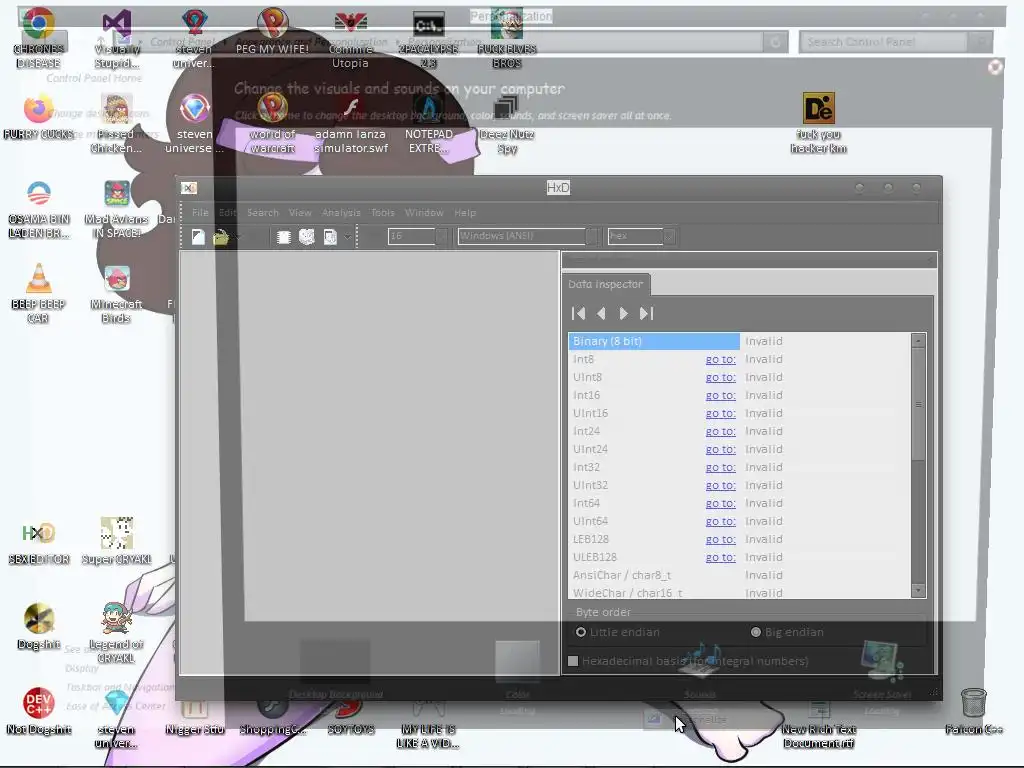Viewport: 1024px width, 768px height.
Task: Click the go to link for UInt64
Action: 720,521
